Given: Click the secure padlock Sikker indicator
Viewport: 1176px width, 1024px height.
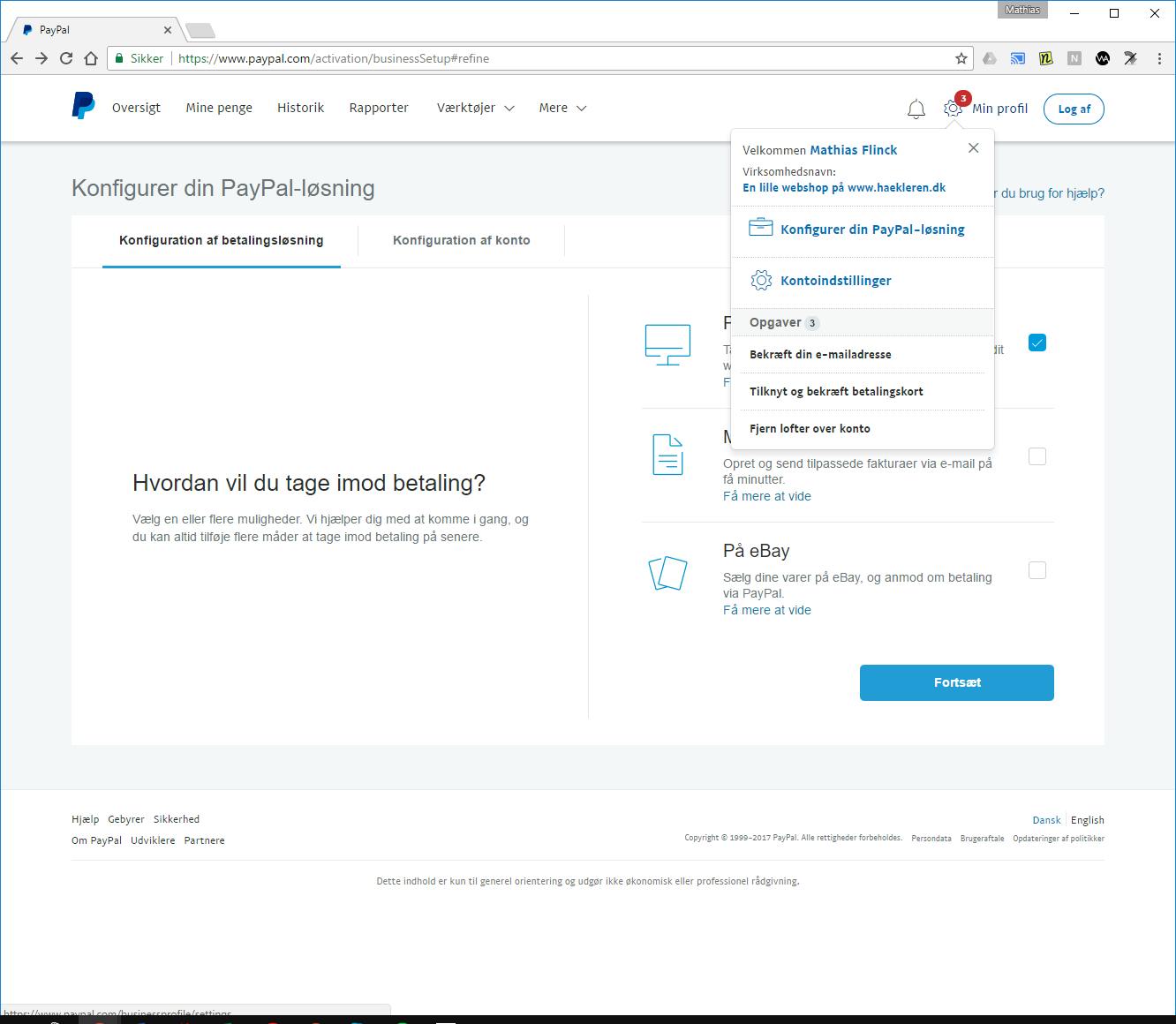Looking at the screenshot, I should pos(139,58).
